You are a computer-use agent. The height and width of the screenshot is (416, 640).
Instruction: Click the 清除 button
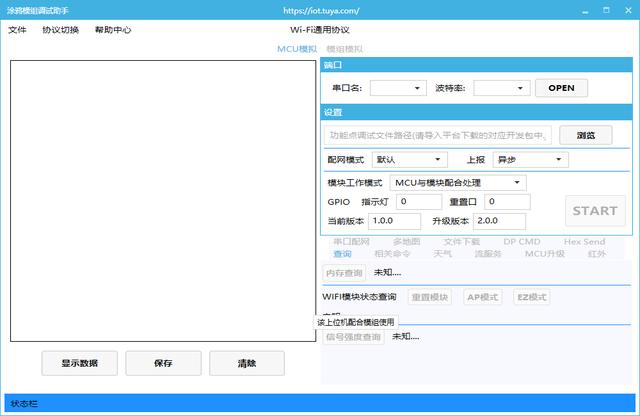point(247,363)
